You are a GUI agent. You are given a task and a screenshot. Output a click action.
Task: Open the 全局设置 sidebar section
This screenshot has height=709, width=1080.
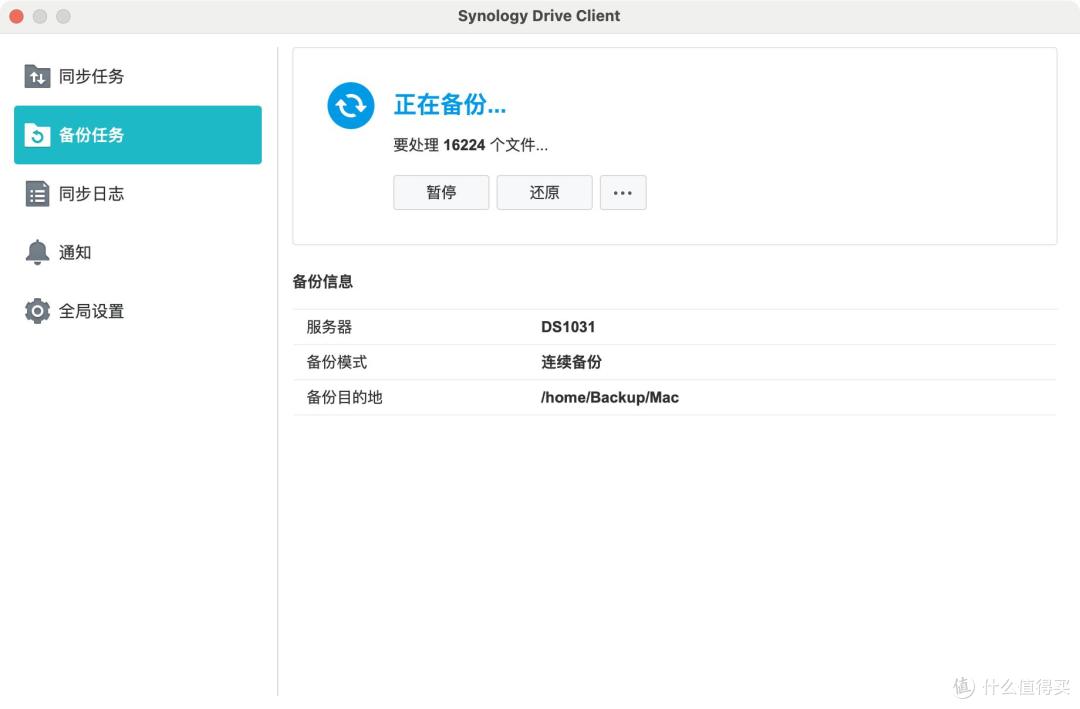138,311
